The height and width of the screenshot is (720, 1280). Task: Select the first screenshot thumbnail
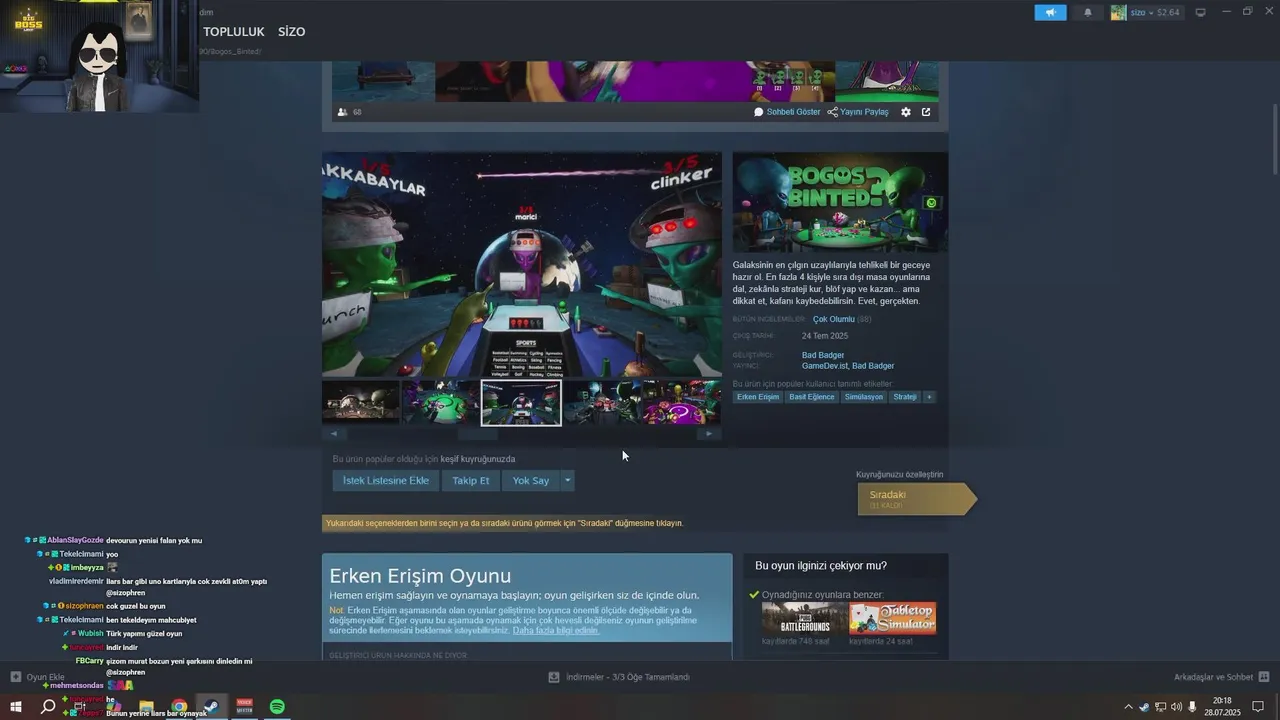tap(361, 402)
